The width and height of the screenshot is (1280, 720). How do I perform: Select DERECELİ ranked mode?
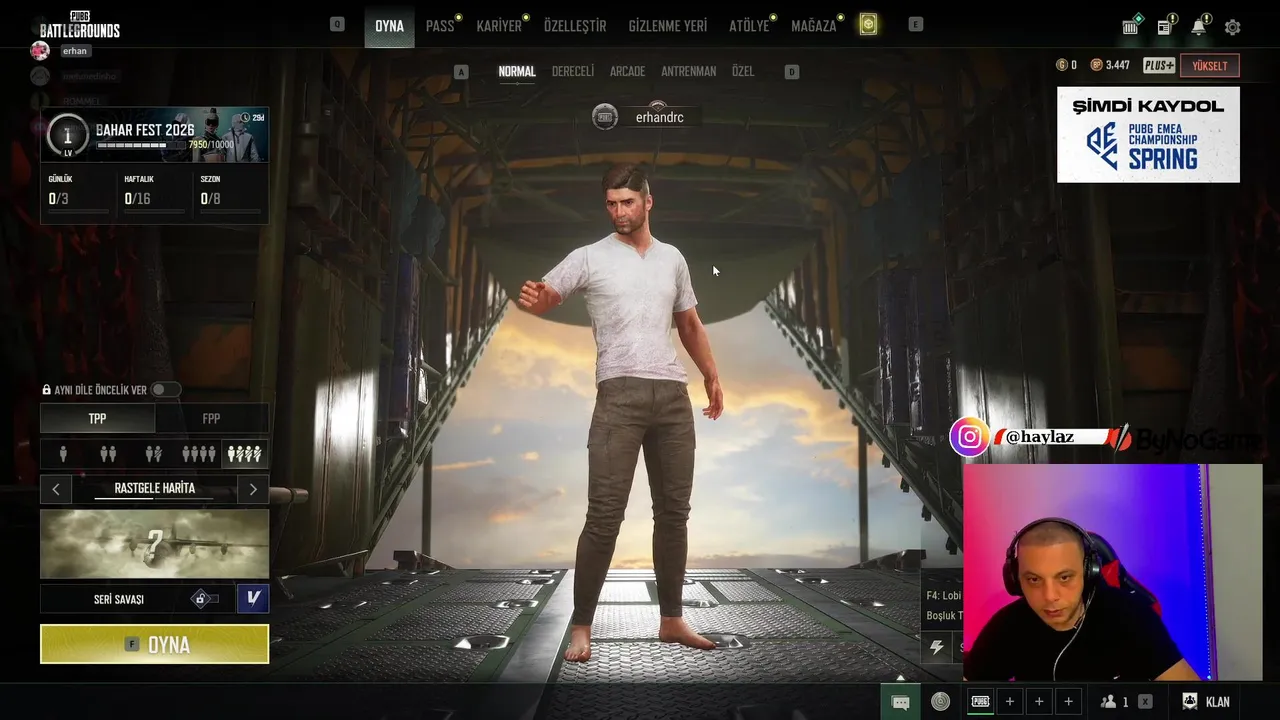[573, 72]
